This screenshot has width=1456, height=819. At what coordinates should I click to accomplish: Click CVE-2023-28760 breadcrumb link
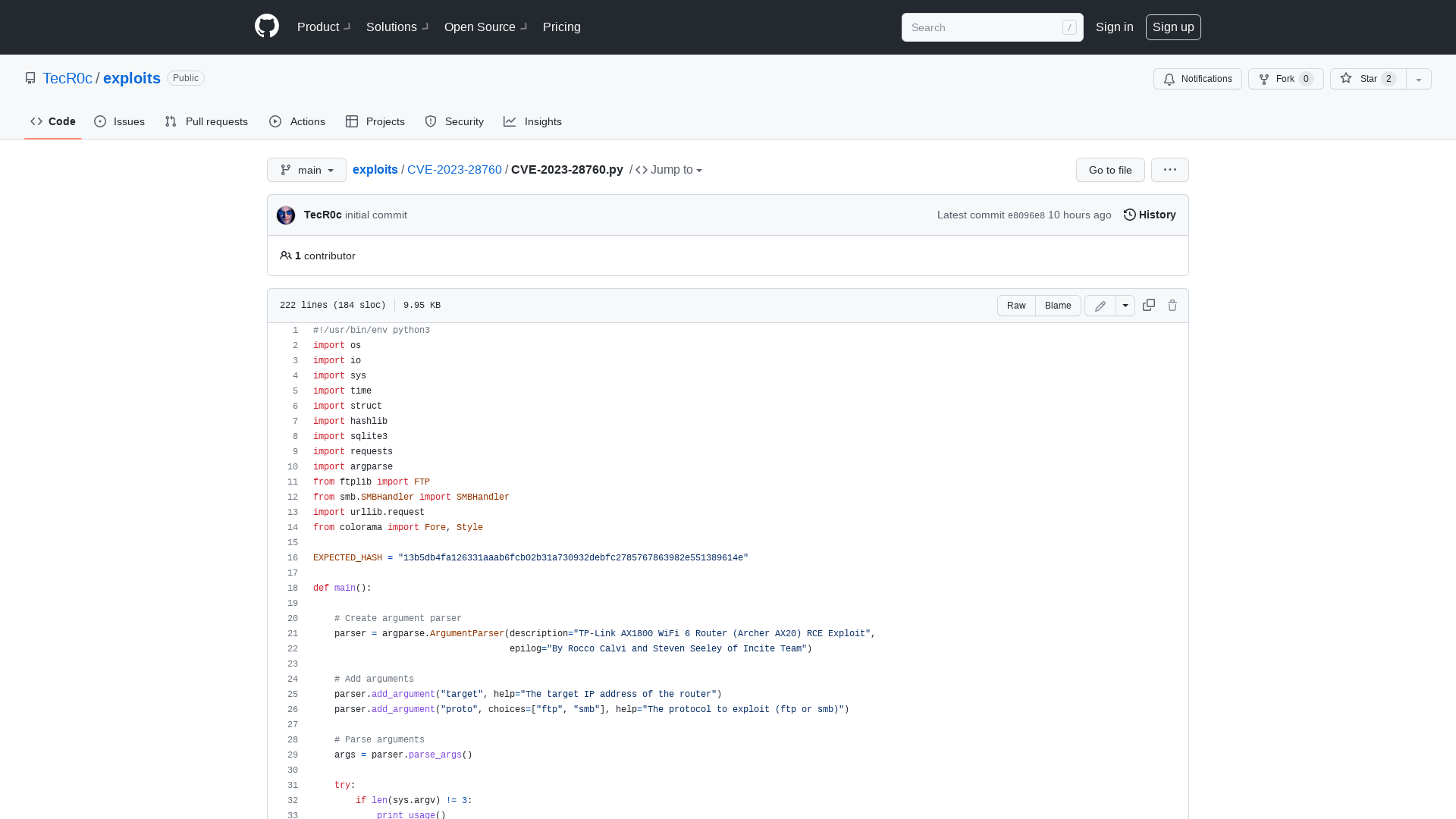point(453,169)
